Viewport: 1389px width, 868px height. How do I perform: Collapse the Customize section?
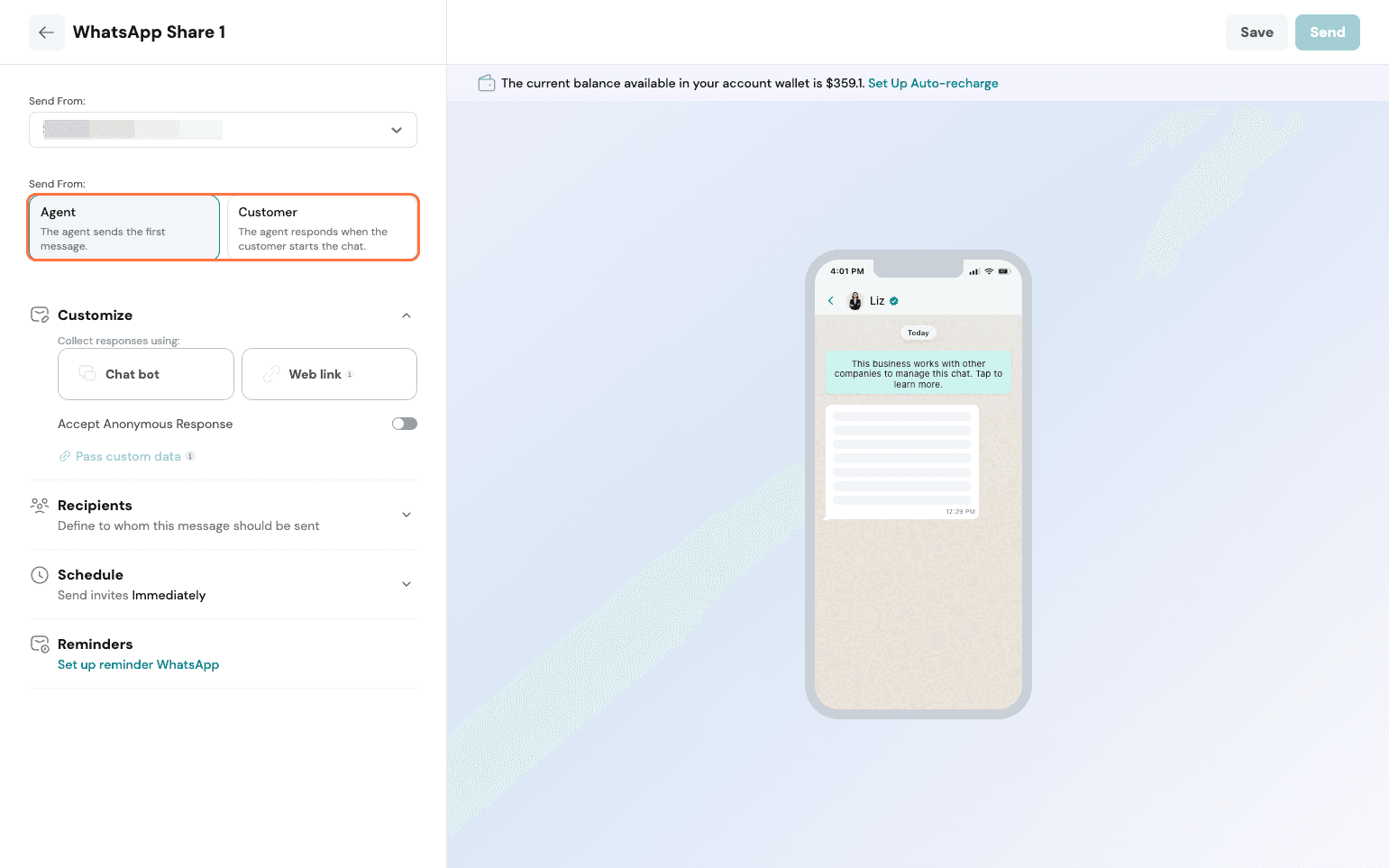(x=407, y=315)
